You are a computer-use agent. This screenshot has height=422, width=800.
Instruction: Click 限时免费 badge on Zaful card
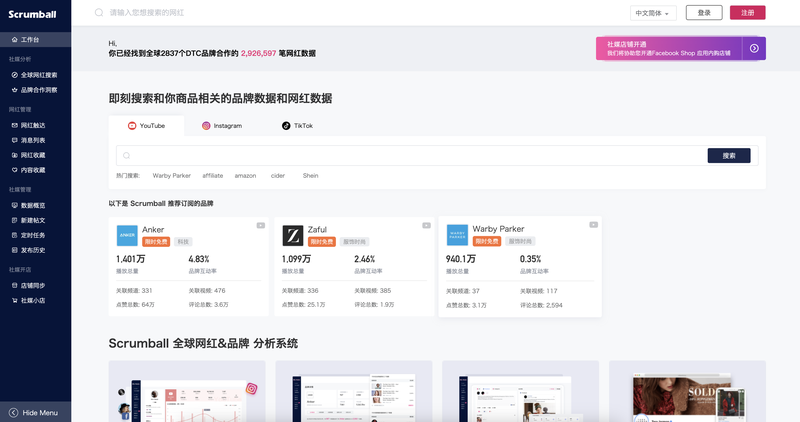(x=322, y=242)
